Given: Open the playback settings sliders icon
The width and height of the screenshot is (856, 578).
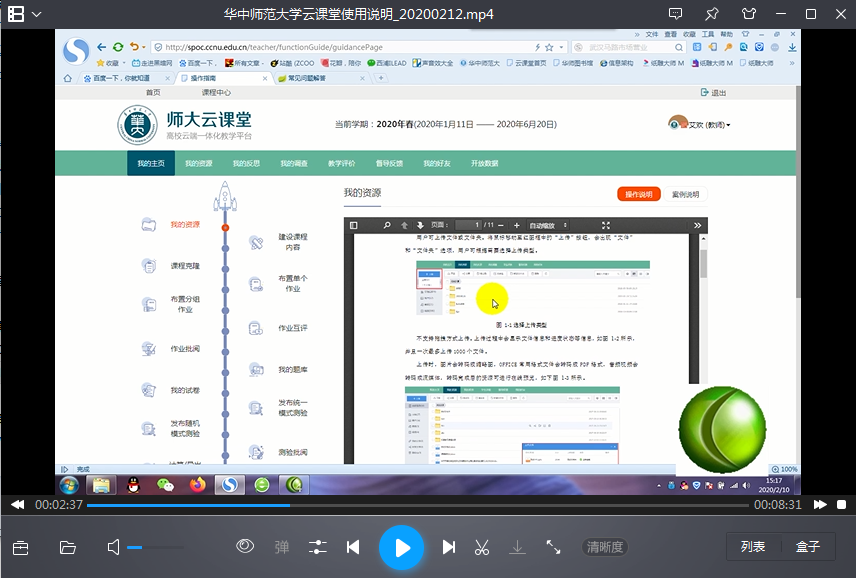Looking at the screenshot, I should click(318, 547).
